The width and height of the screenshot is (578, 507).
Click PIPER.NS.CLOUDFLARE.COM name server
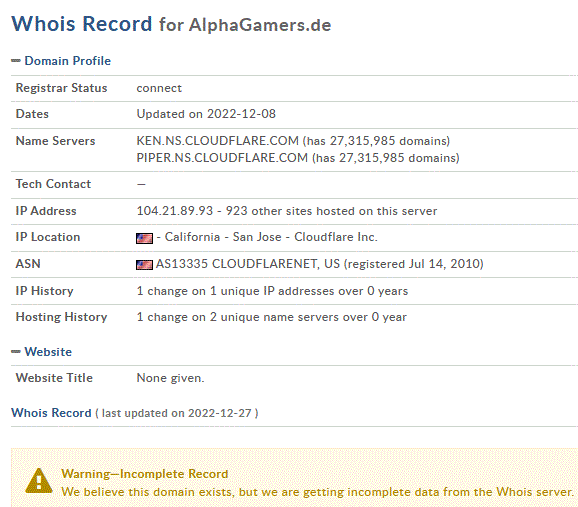point(222,158)
